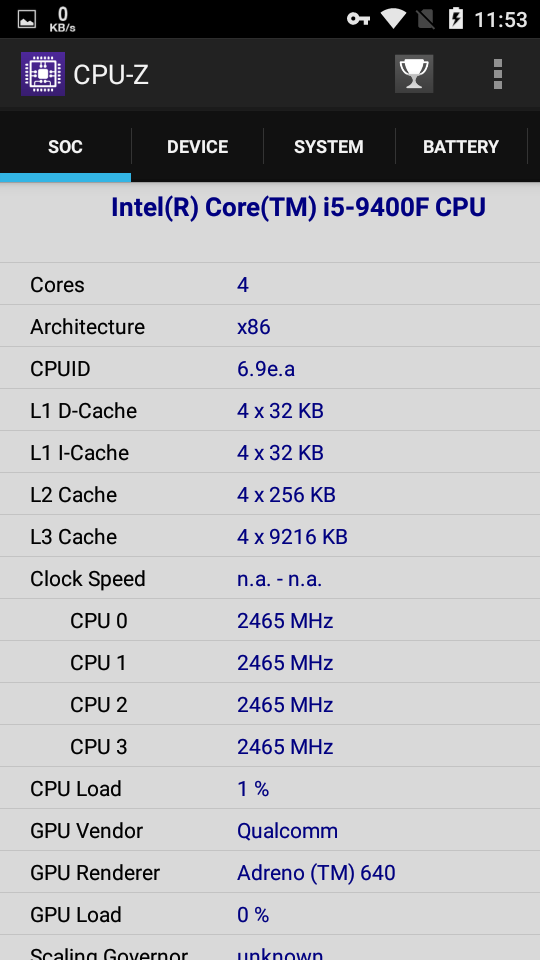The image size is (540, 960).
Task: Select the CPU Load row
Action: [270, 789]
